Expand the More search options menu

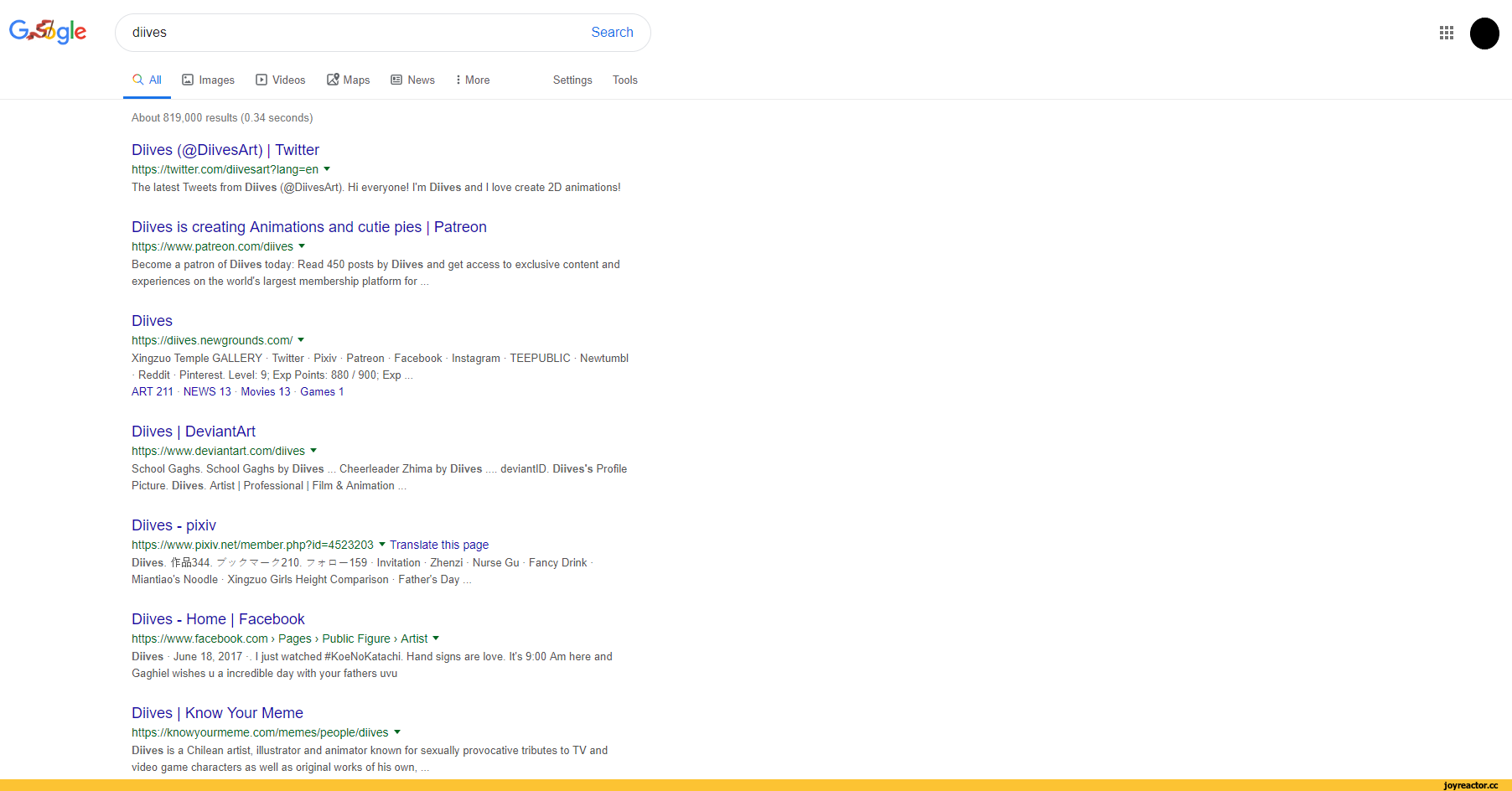point(473,80)
